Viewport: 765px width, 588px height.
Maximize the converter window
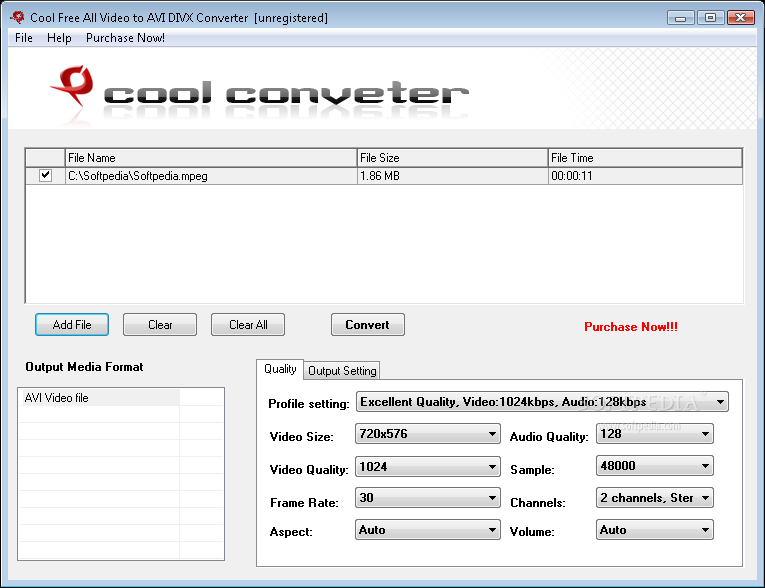[710, 18]
